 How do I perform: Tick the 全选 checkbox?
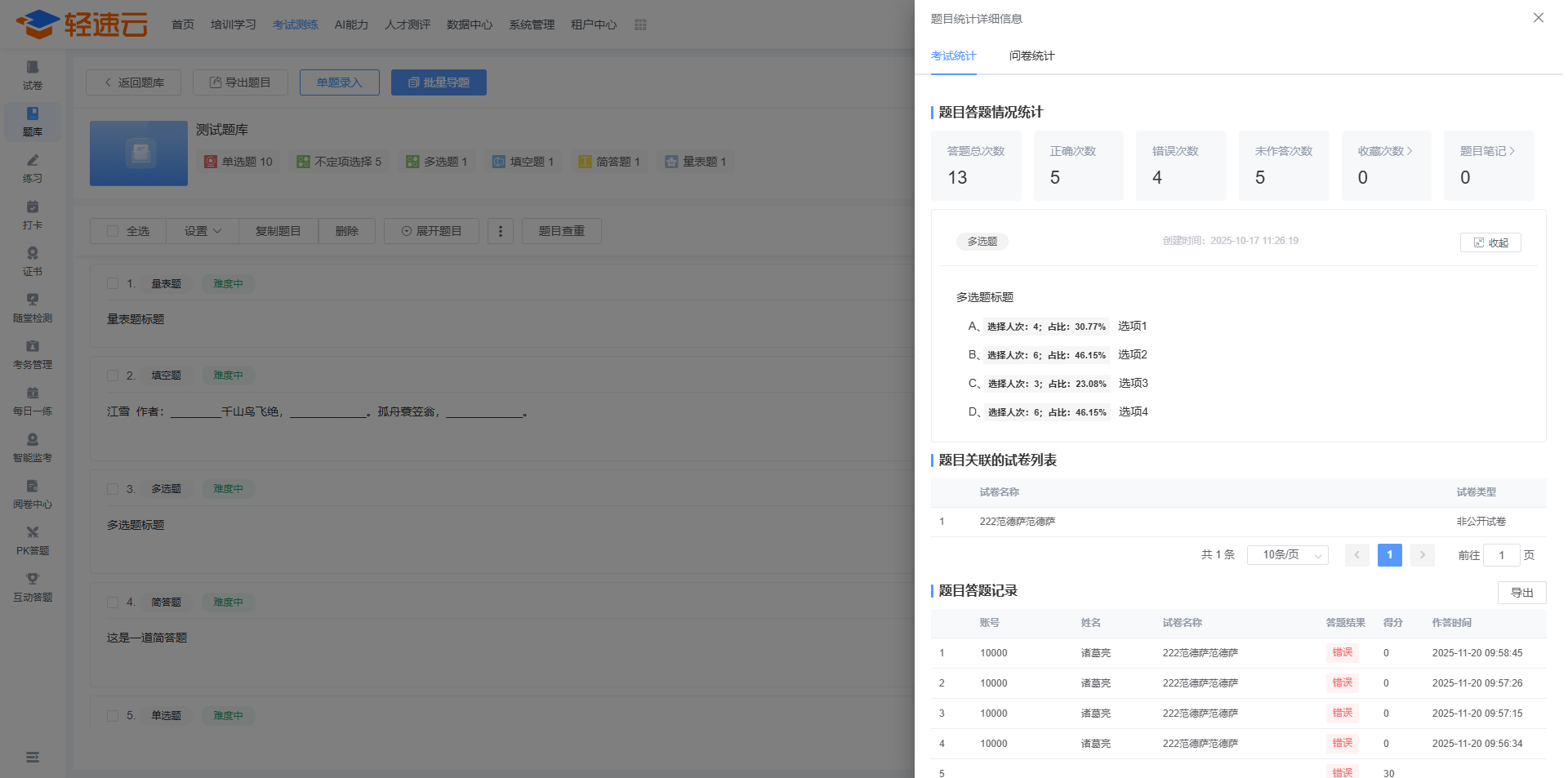114,232
